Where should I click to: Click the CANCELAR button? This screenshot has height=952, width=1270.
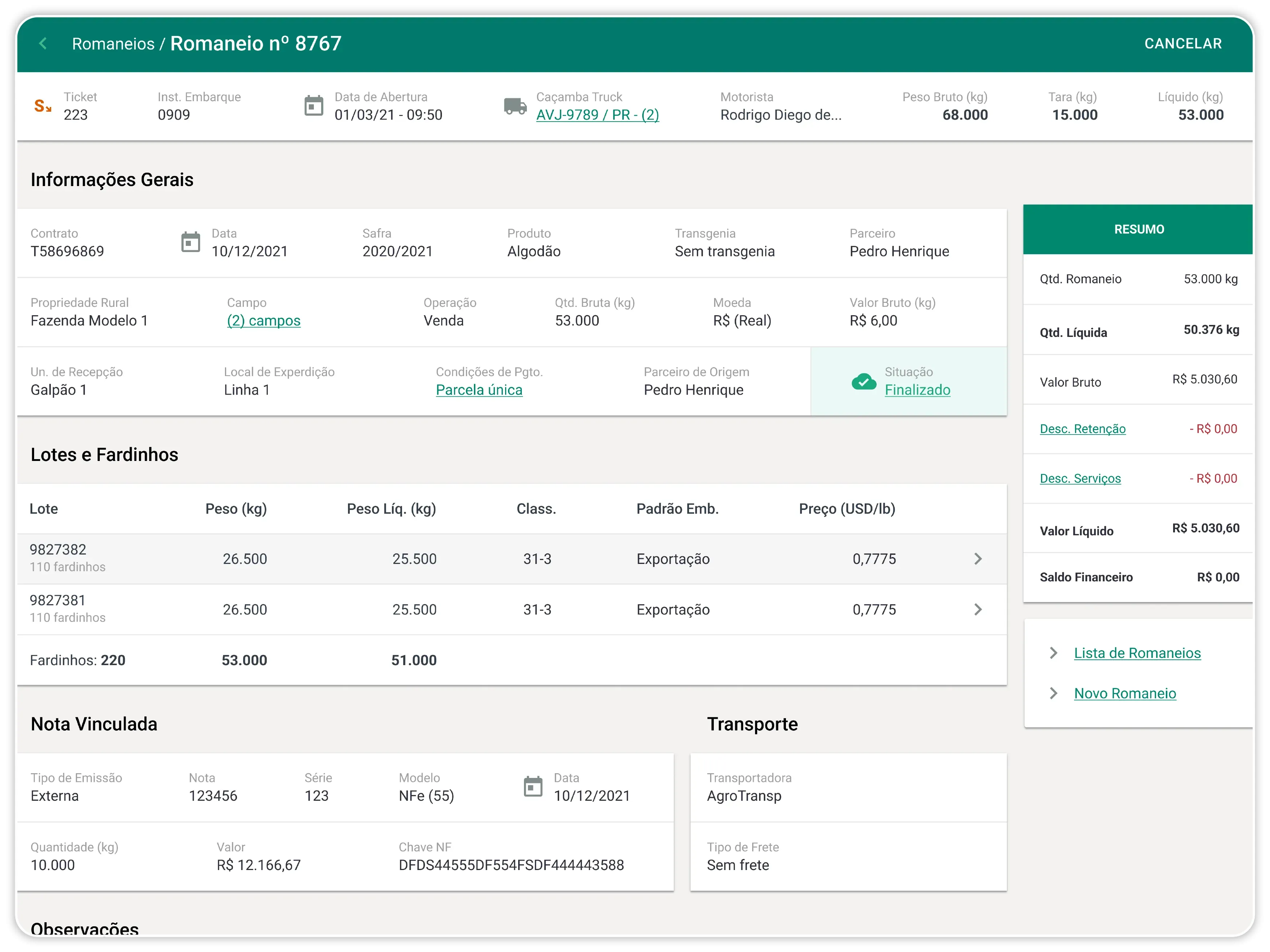[1183, 44]
